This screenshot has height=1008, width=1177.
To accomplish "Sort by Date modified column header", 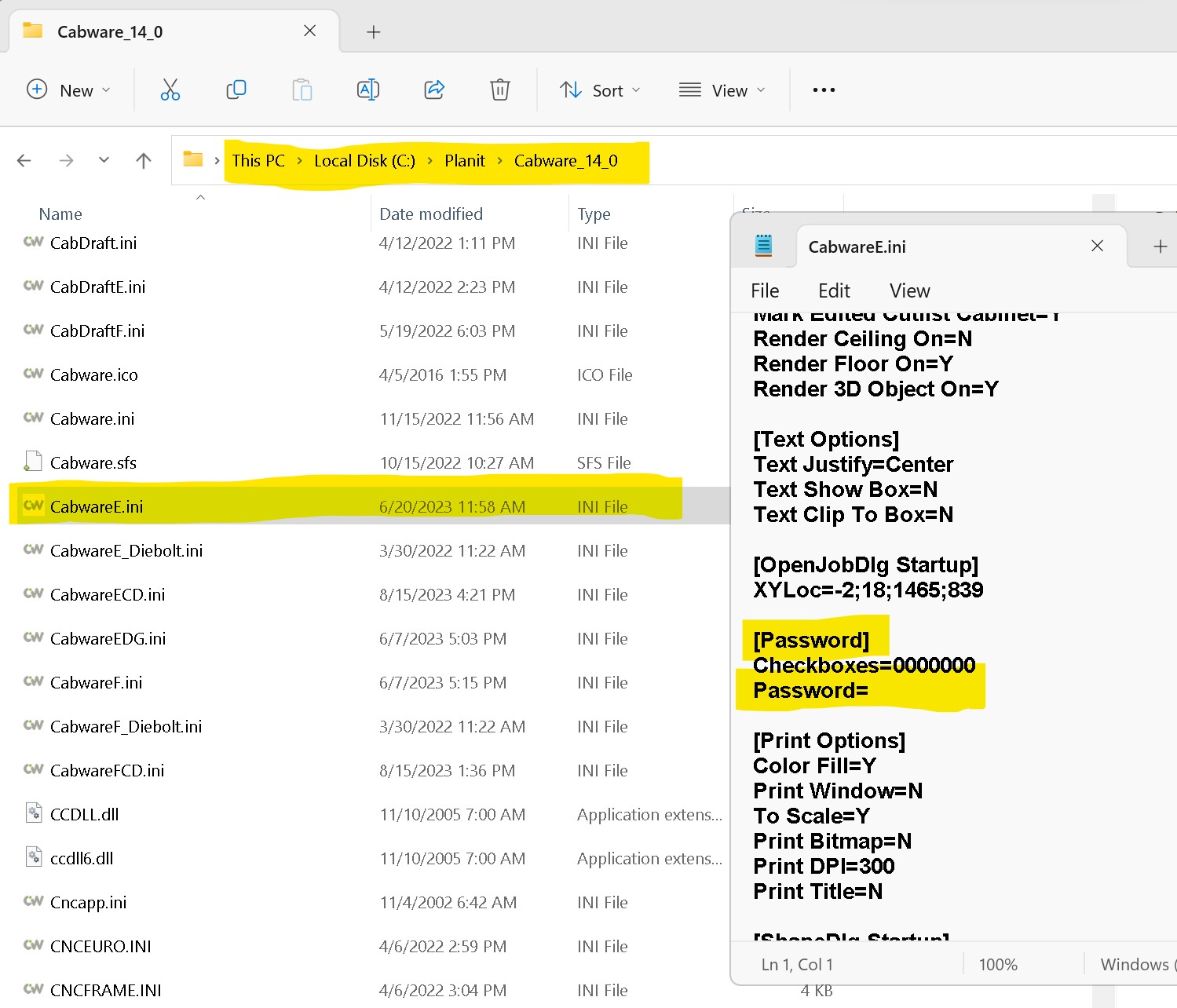I will coord(431,214).
